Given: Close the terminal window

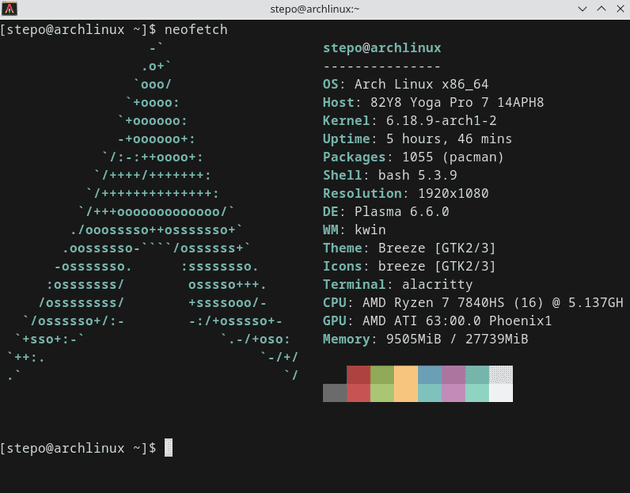Looking at the screenshot, I should pos(620,9).
